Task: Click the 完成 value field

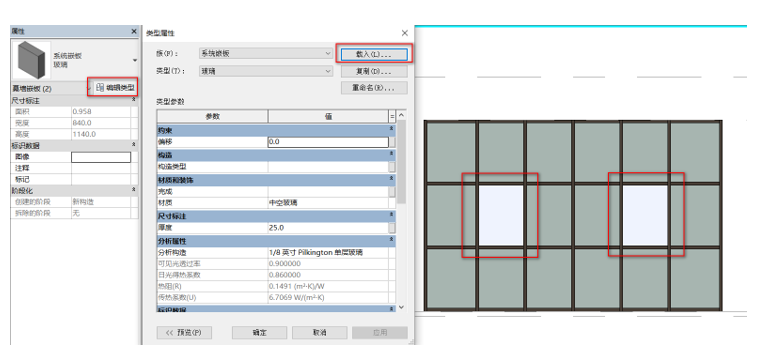Action: click(x=328, y=192)
